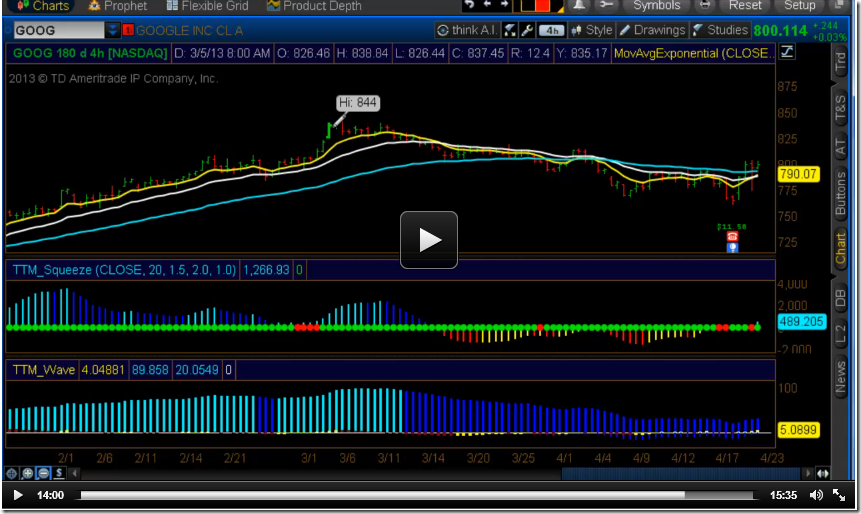The image size is (861, 514).
Task: Open the Symbols button
Action: pos(657,5)
